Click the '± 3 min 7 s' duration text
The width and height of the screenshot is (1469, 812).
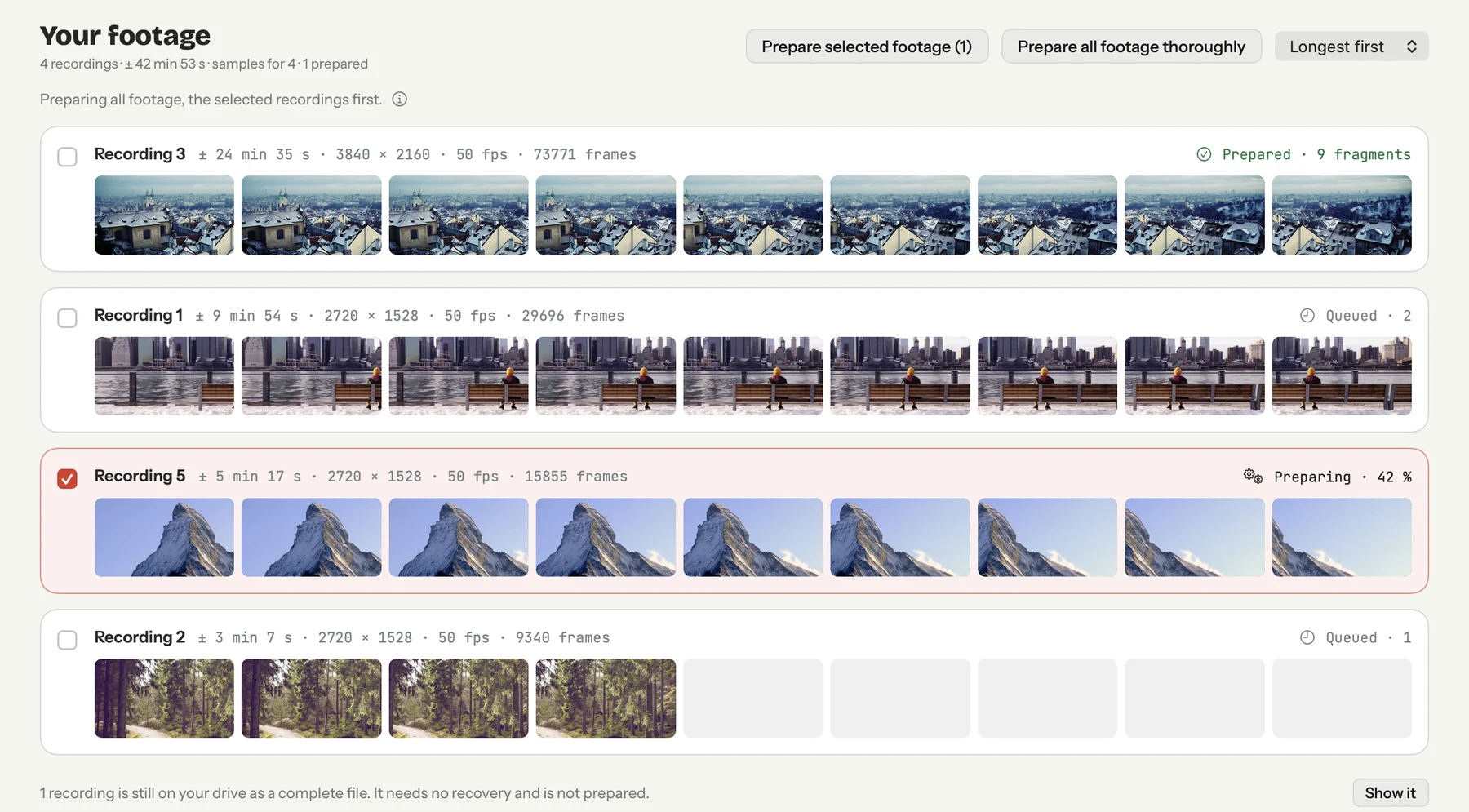pyautogui.click(x=245, y=637)
